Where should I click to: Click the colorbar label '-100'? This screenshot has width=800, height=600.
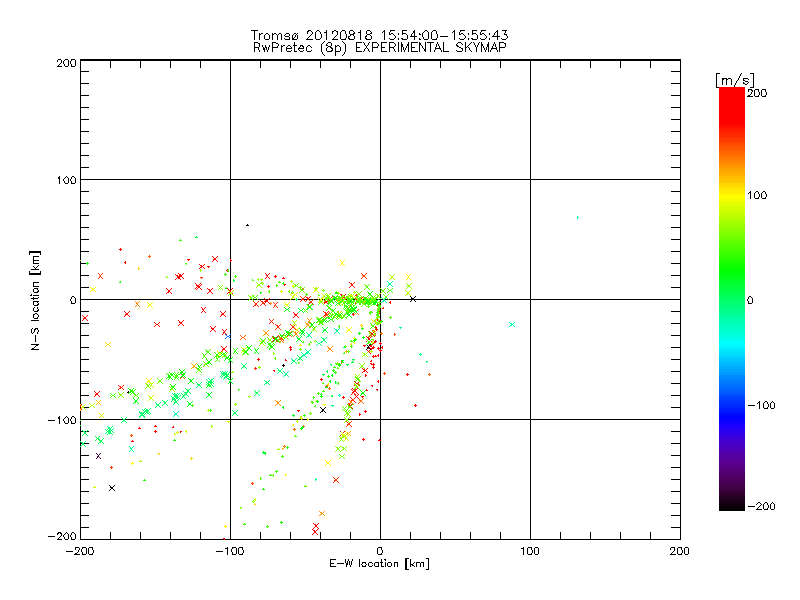click(761, 405)
